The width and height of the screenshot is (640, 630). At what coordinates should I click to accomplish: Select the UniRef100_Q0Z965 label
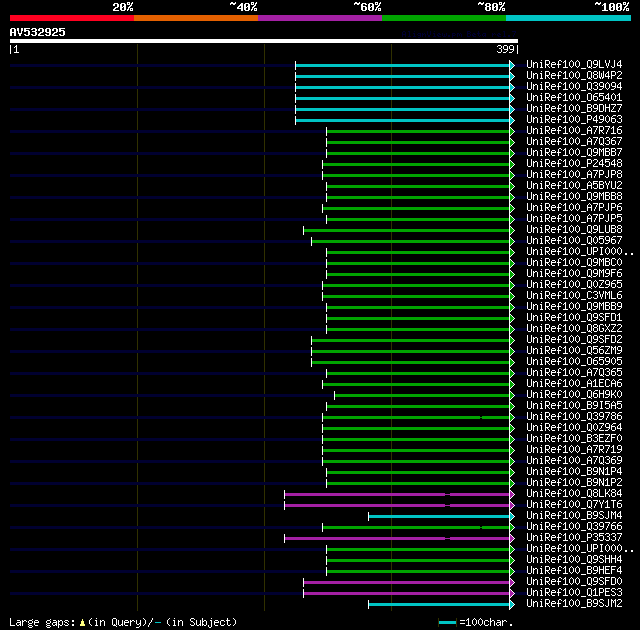[574, 285]
